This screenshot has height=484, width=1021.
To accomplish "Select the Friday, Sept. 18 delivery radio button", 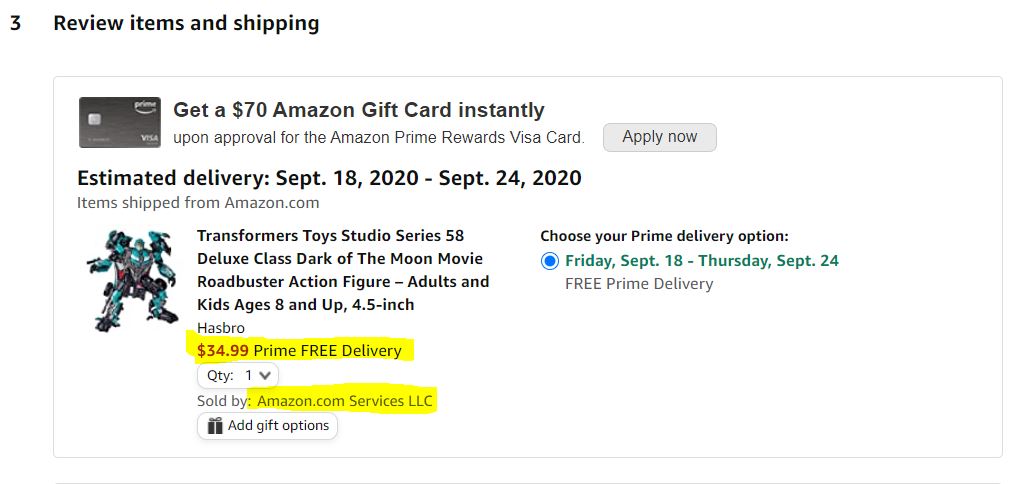I will (549, 261).
